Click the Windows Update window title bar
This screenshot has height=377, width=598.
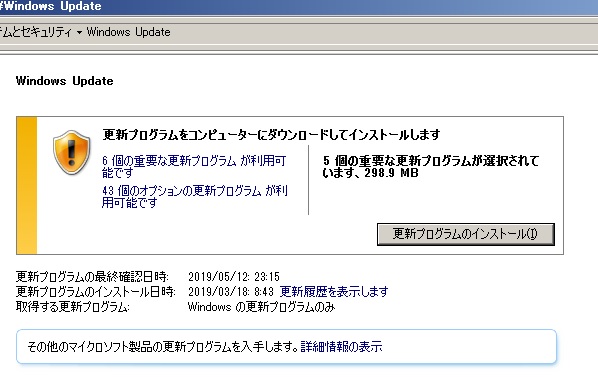299,6
